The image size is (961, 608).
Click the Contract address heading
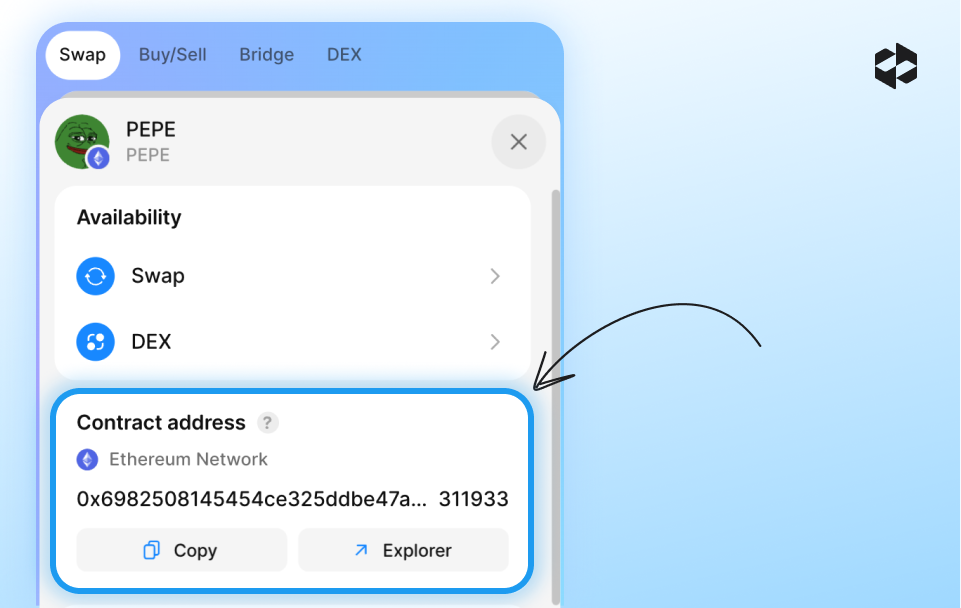(161, 423)
